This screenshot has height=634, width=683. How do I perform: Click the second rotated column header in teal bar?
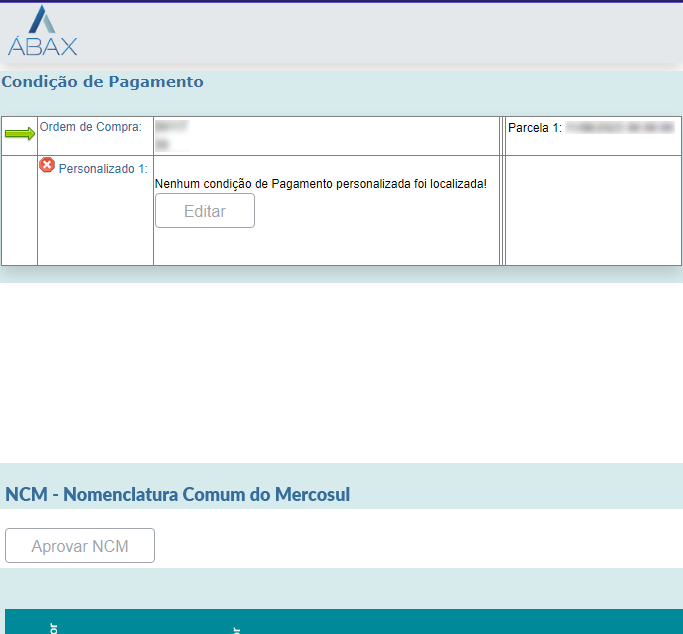click(x=236, y=628)
